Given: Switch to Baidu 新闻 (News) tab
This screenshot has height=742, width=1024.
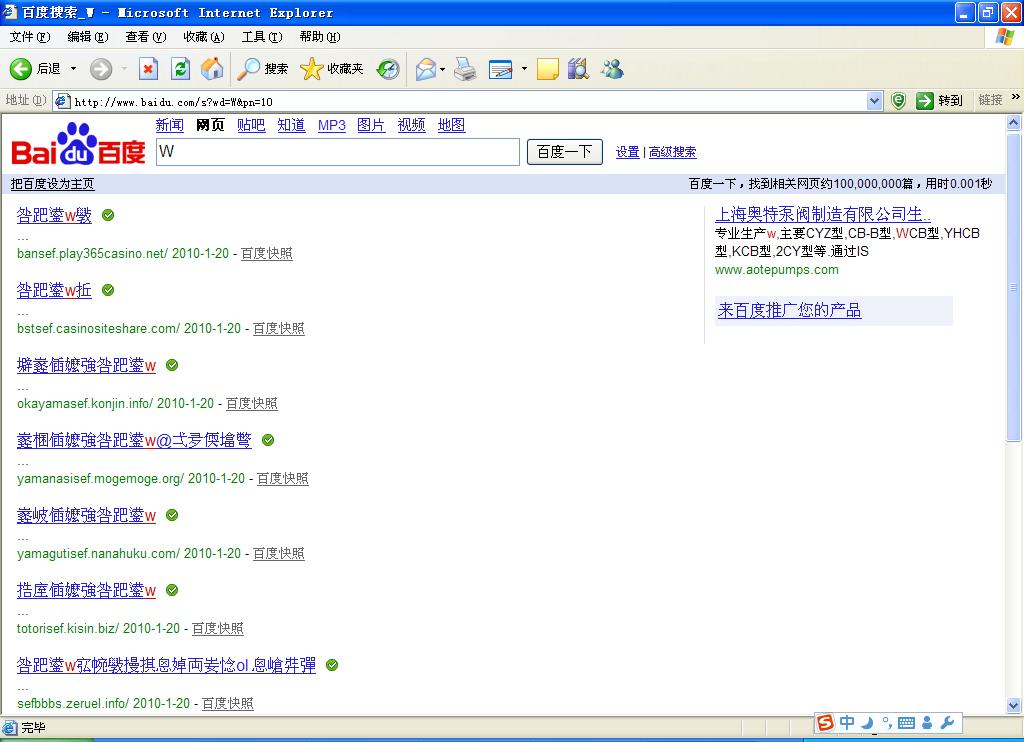Looking at the screenshot, I should tap(170, 125).
